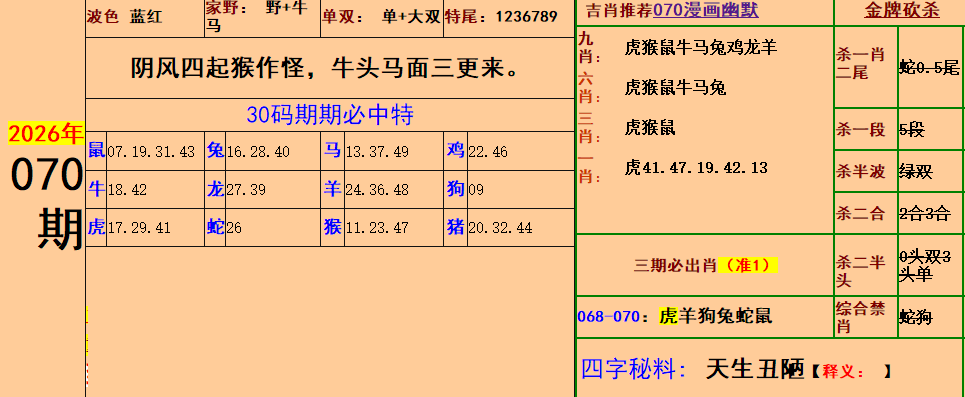The image size is (965, 397).
Task: Select the 绿双 value
Action: (x=916, y=171)
